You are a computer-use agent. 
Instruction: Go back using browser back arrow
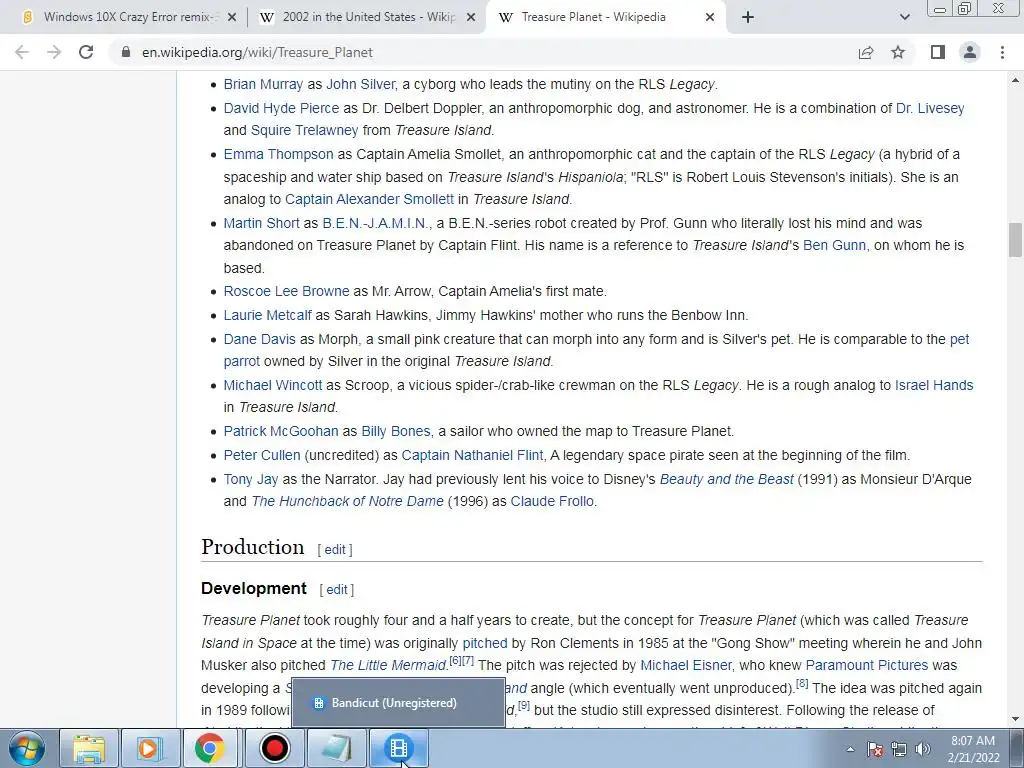pos(22,52)
